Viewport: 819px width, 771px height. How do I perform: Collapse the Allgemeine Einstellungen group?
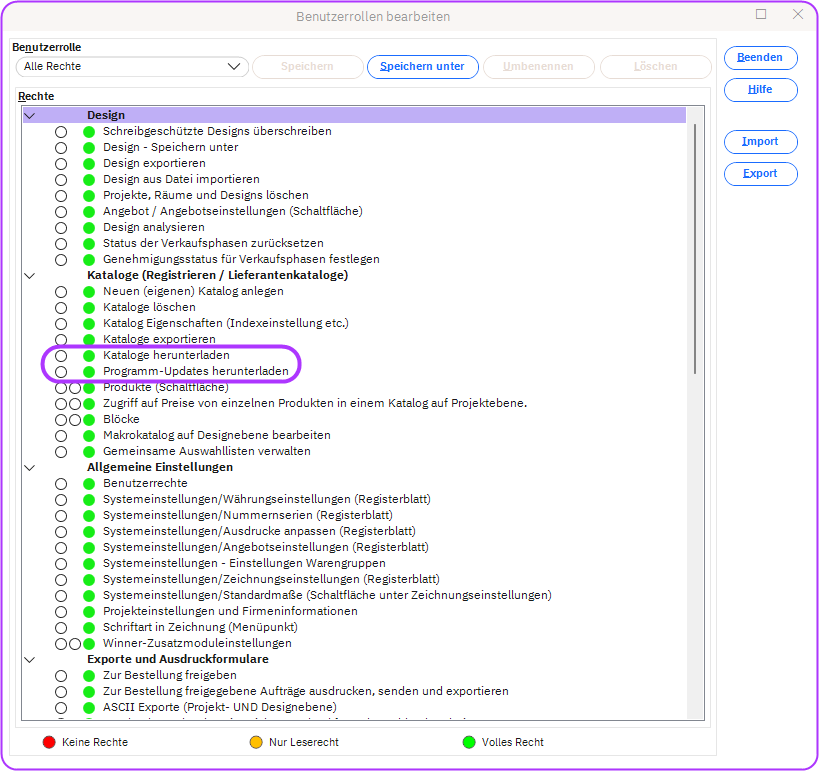click(x=29, y=467)
